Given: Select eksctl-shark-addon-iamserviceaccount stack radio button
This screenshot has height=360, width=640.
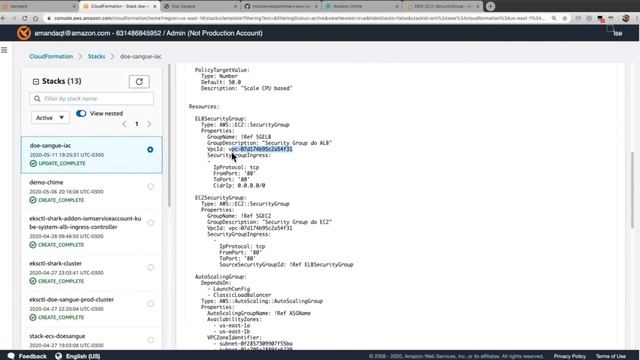Looking at the screenshot, I should click(151, 223).
